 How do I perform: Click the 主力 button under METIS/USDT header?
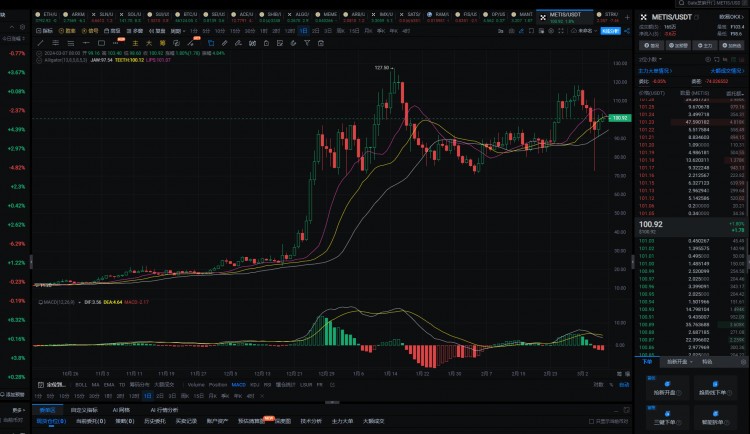705,45
